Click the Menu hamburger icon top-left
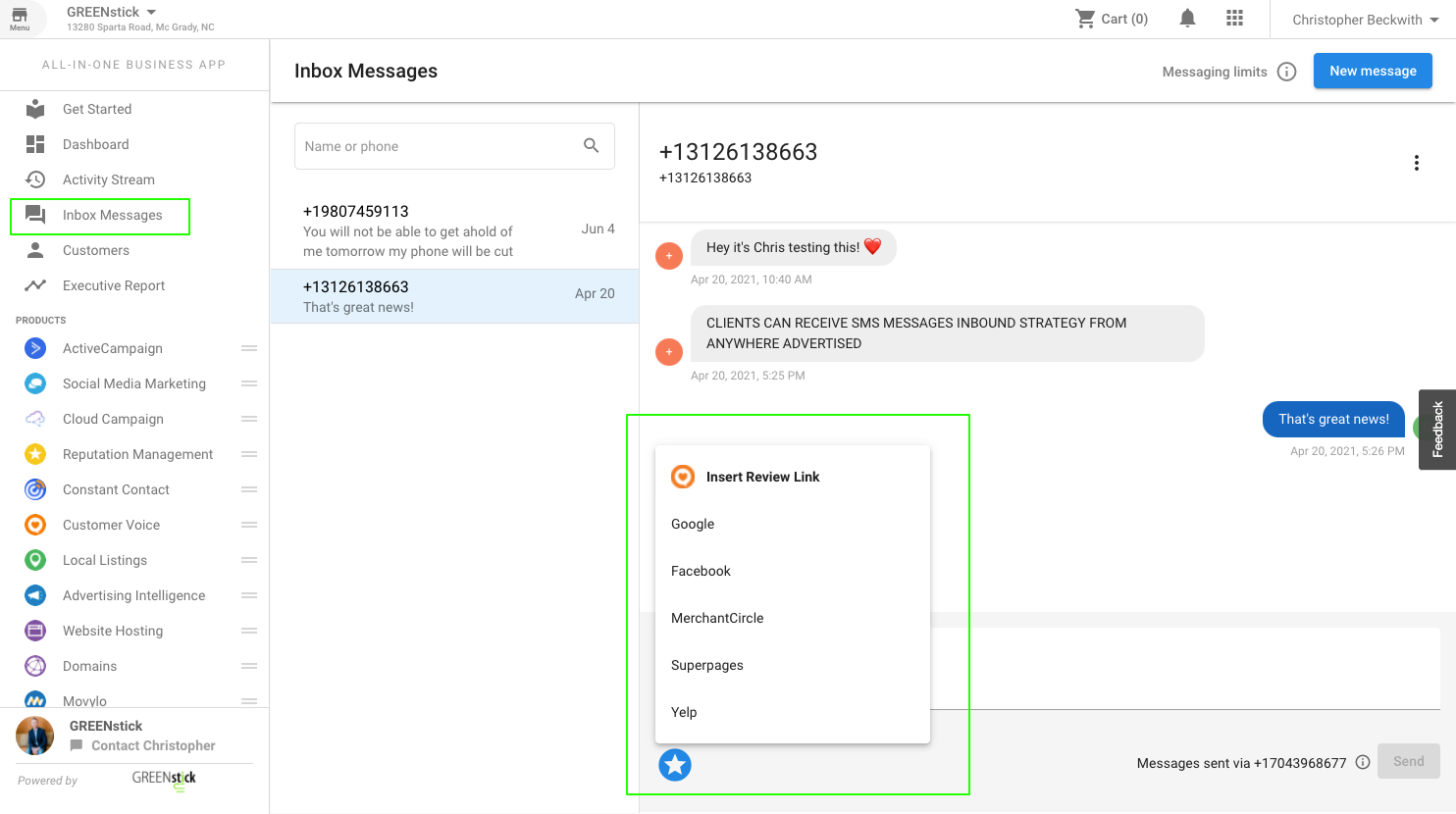This screenshot has width=1456, height=814. (20, 18)
